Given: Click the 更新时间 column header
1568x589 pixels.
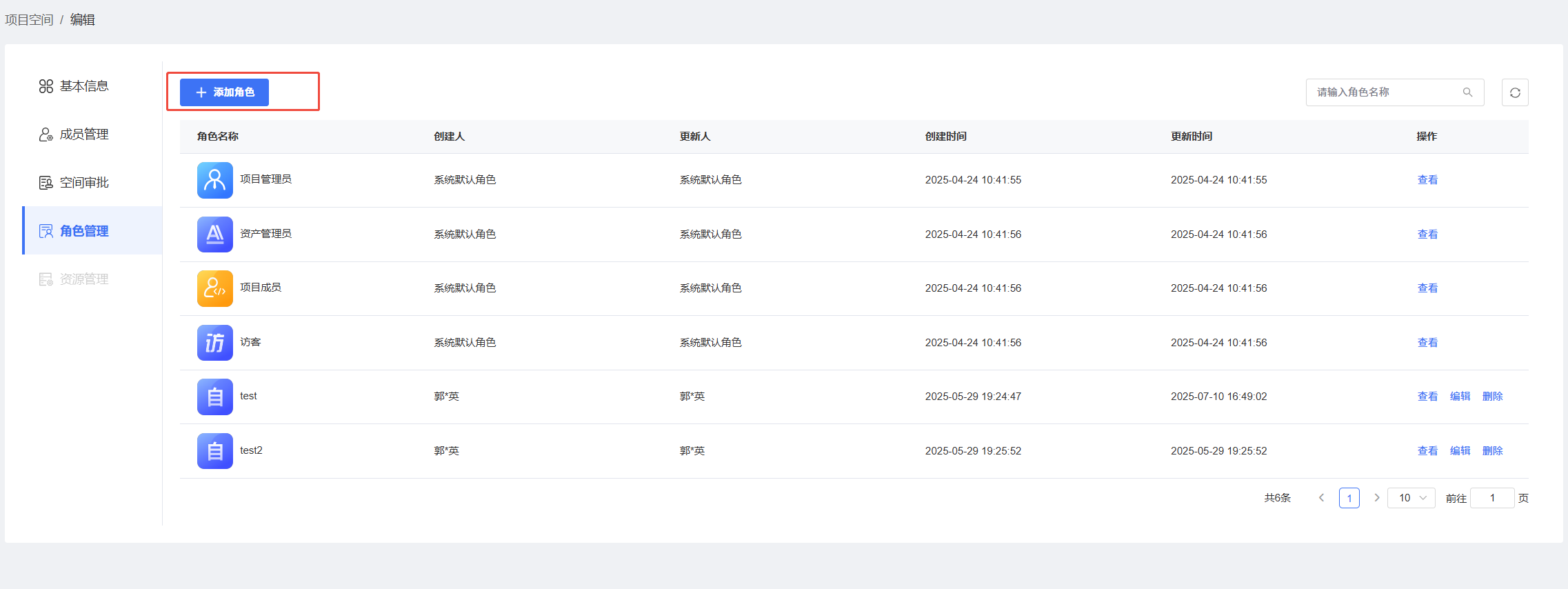Looking at the screenshot, I should [1192, 137].
